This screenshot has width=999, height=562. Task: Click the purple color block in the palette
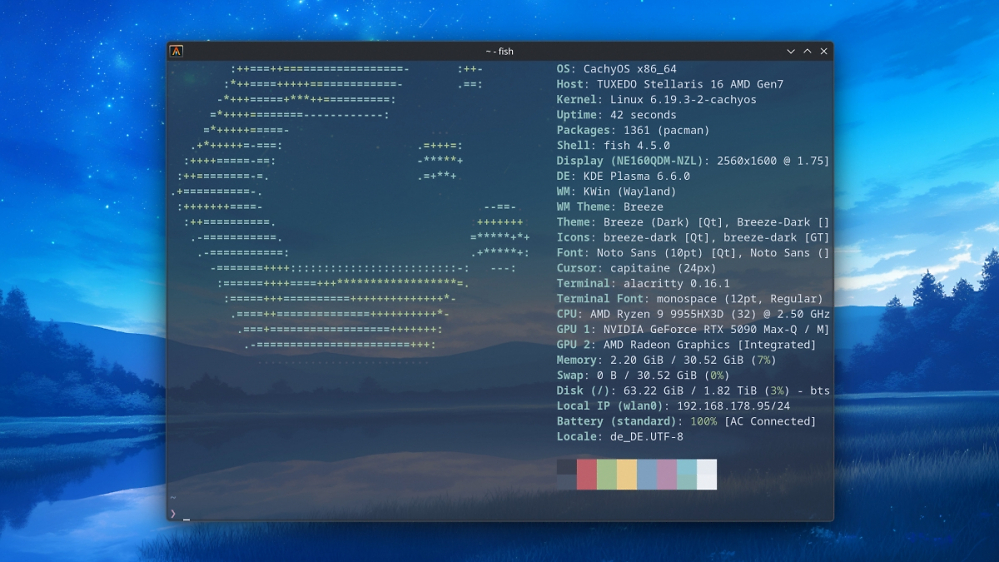666,474
